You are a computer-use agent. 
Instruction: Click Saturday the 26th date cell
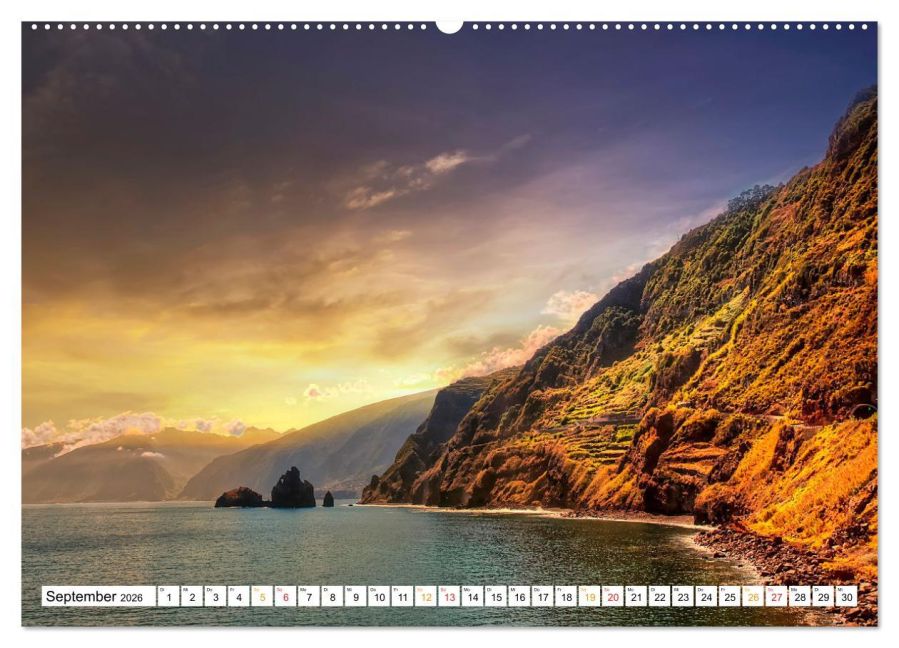coord(753,596)
